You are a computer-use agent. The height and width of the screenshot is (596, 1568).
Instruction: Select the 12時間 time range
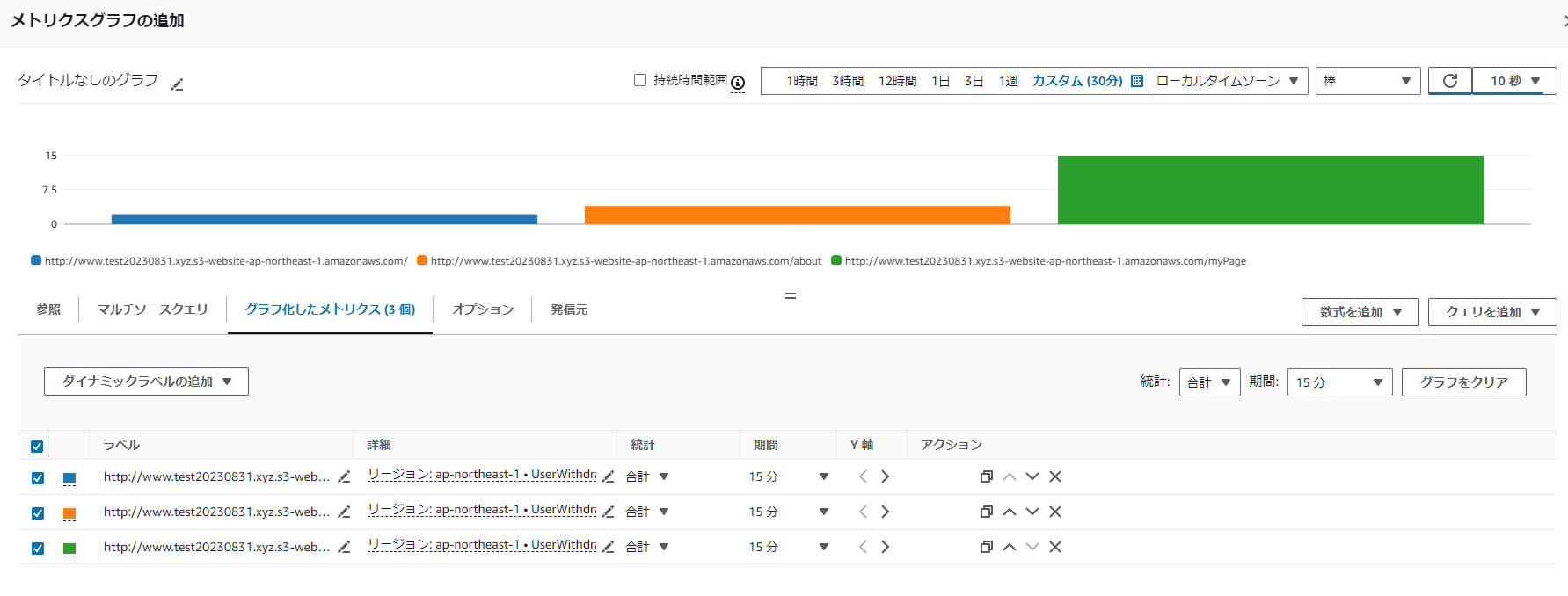click(897, 81)
